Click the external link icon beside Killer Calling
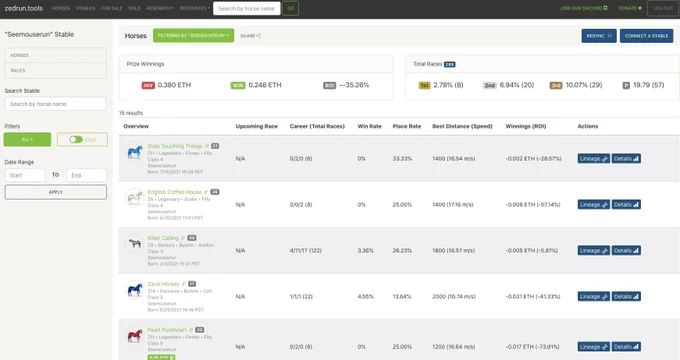The height and width of the screenshot is (360, 680). 183,238
